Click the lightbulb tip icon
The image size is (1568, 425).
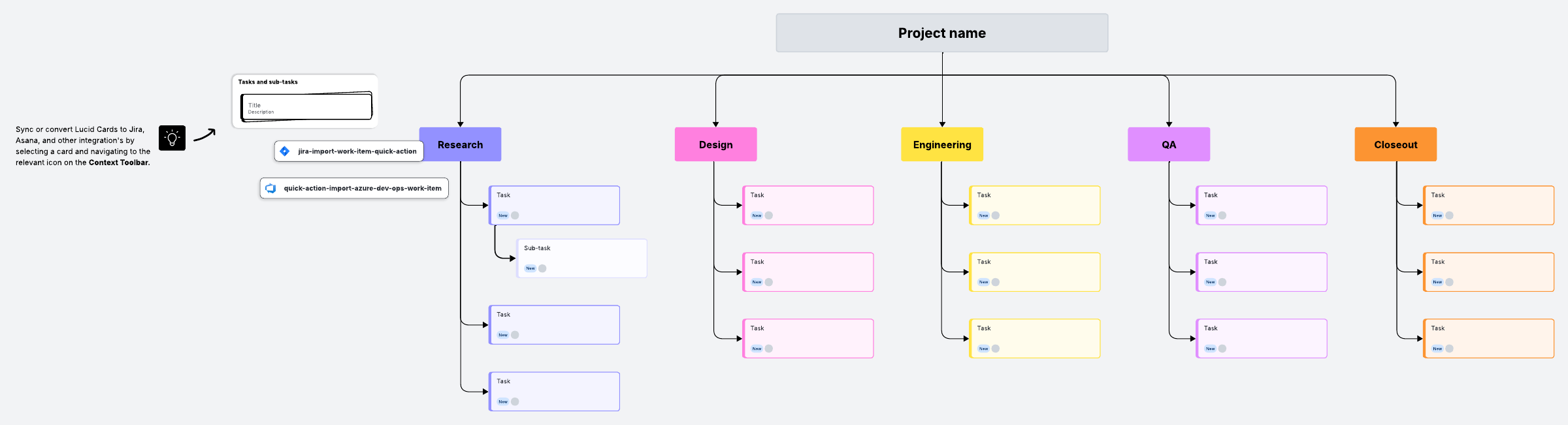(172, 138)
